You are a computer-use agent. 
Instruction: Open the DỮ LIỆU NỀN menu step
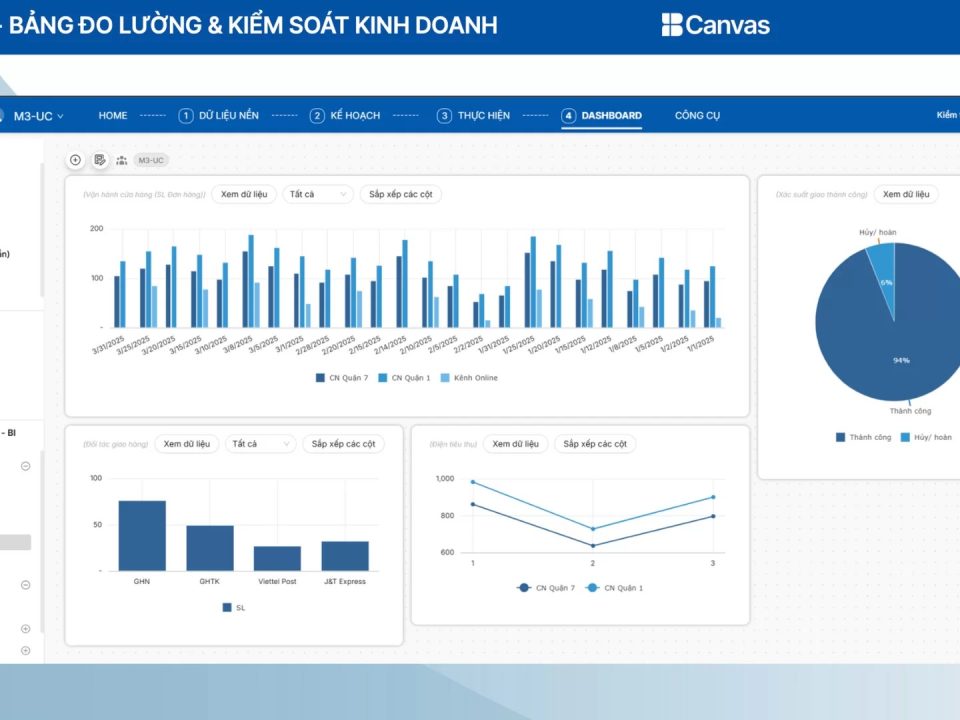228,116
